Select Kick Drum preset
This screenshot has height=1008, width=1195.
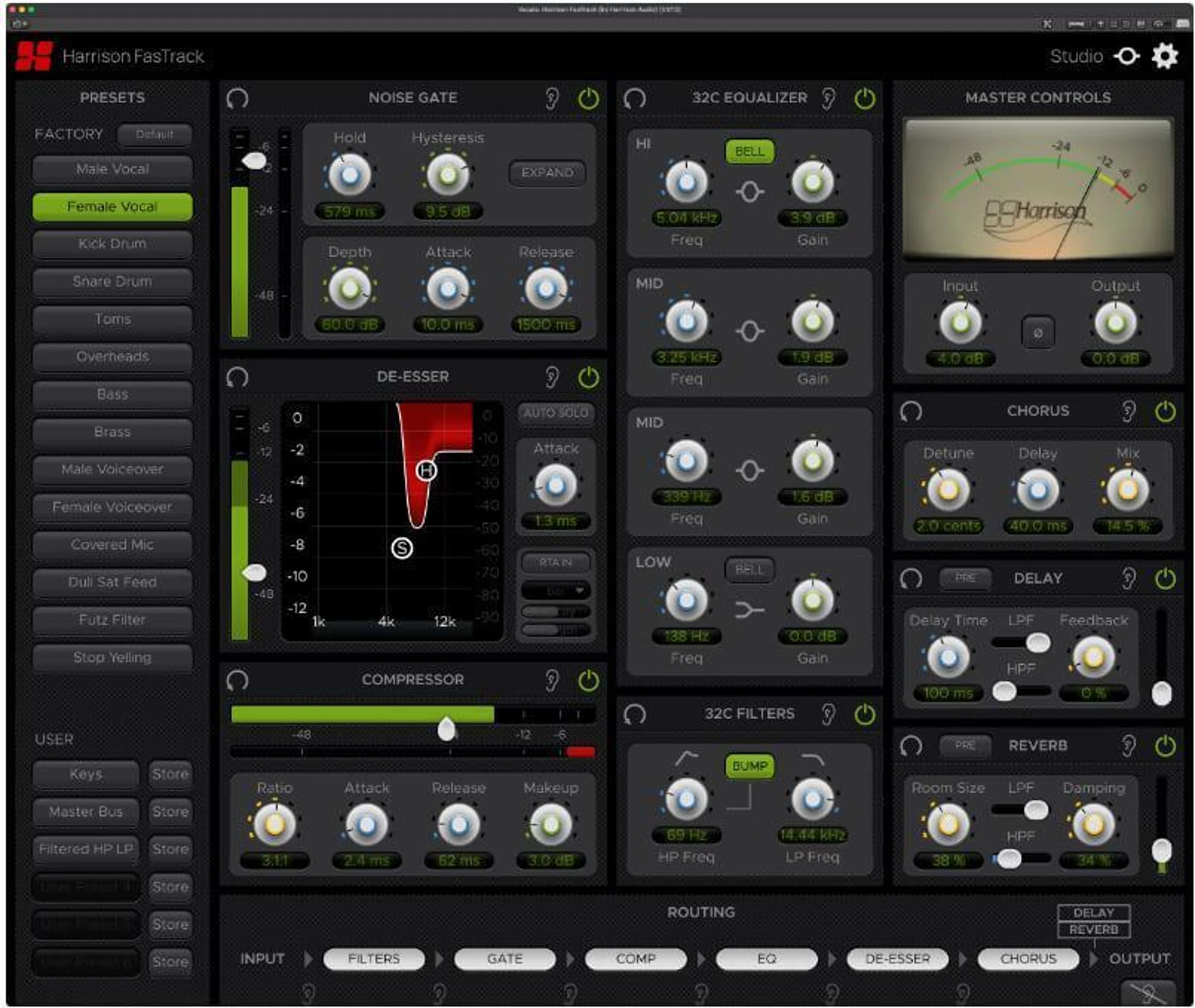click(x=112, y=244)
